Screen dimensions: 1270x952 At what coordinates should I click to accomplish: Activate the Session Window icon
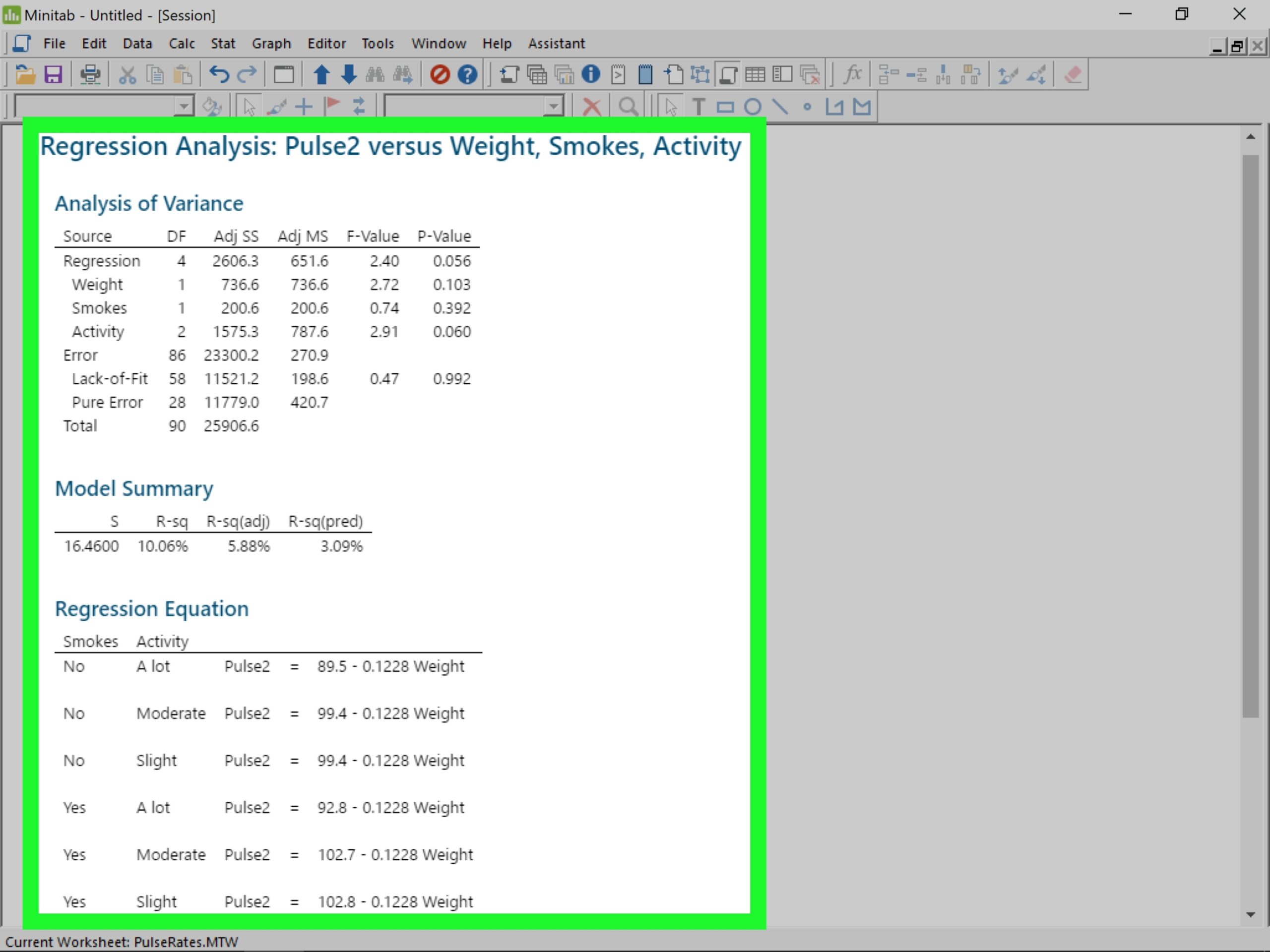click(x=728, y=74)
